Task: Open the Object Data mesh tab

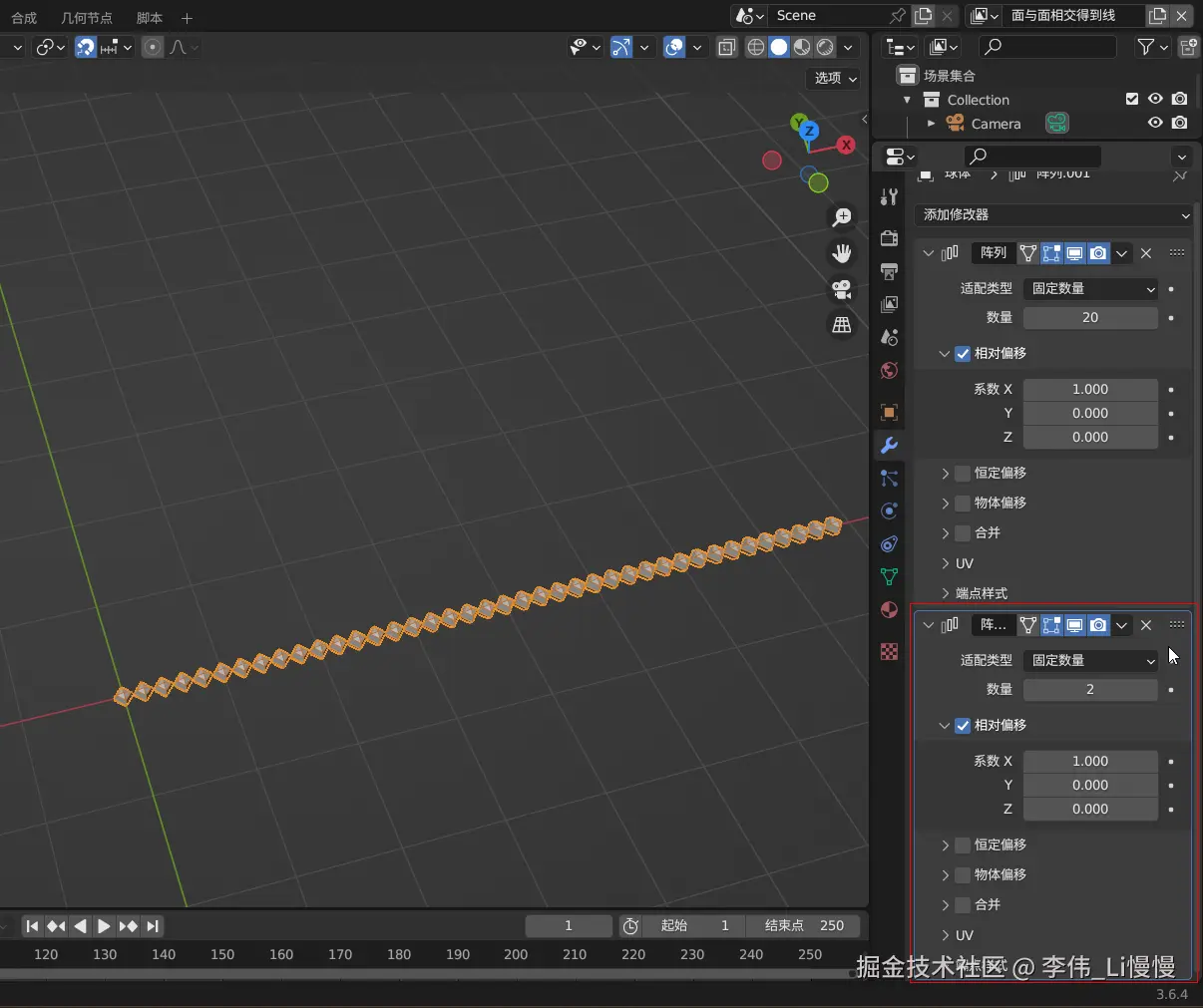Action: point(889,577)
